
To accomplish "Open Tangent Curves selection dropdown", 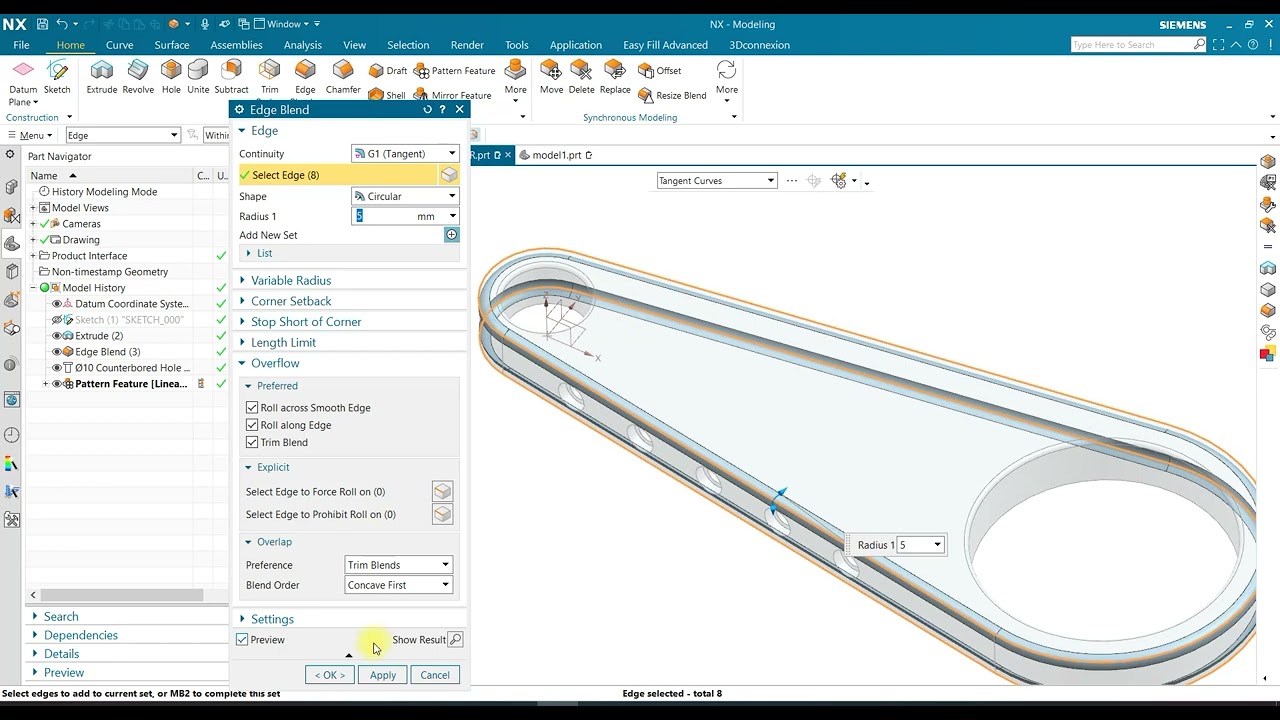I will pos(716,181).
